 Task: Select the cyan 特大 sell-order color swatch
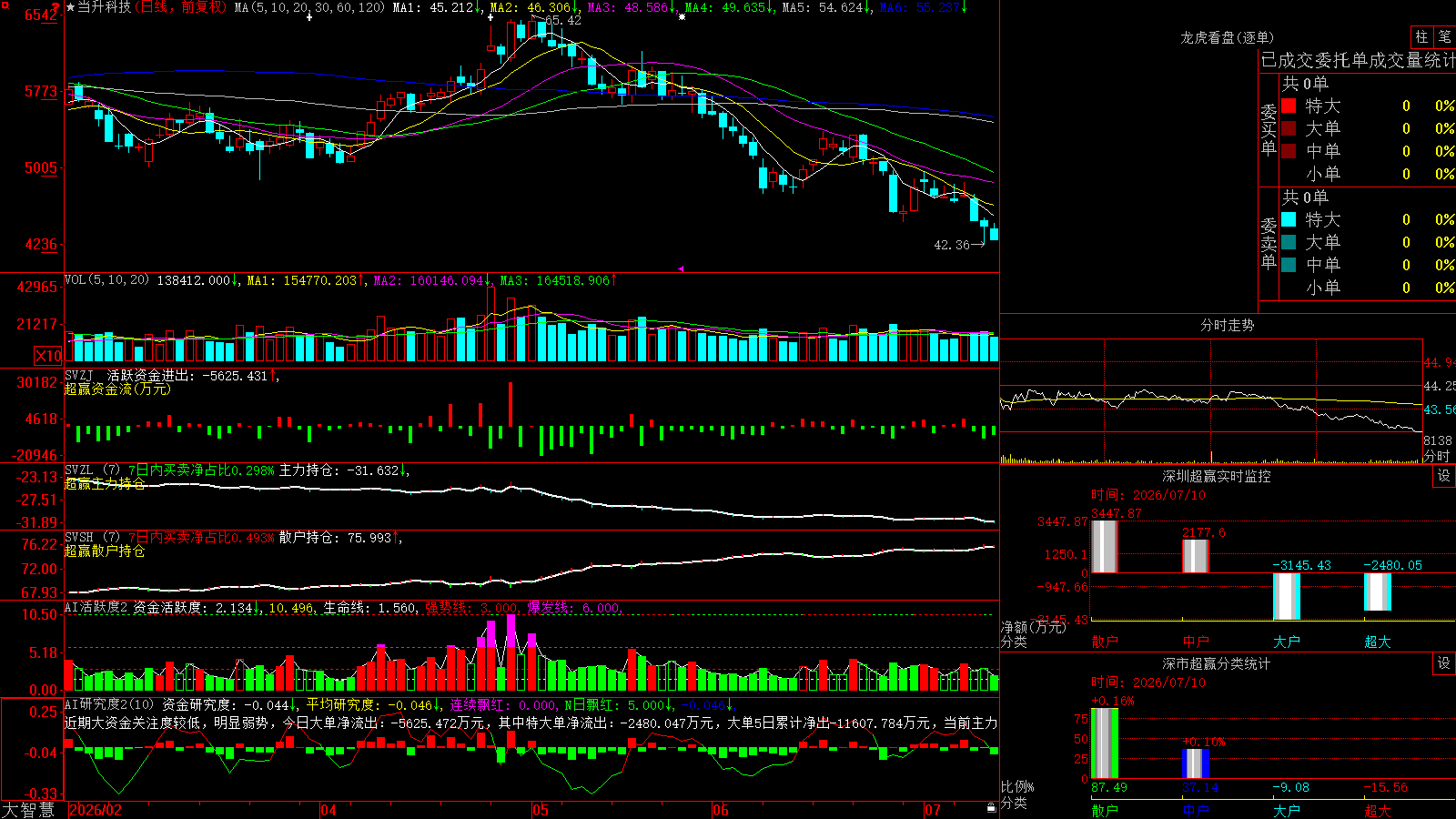(x=1289, y=219)
